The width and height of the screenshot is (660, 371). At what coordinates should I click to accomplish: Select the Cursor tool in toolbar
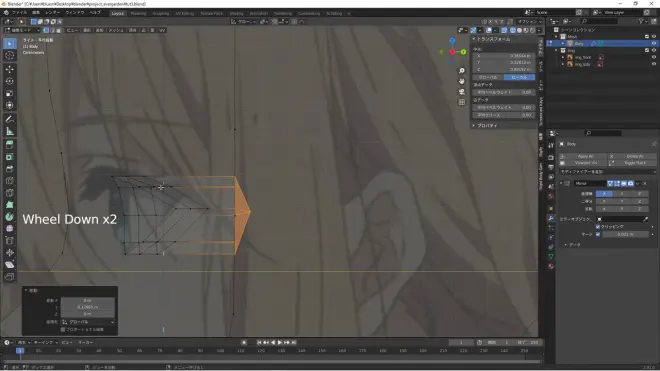pos(10,56)
